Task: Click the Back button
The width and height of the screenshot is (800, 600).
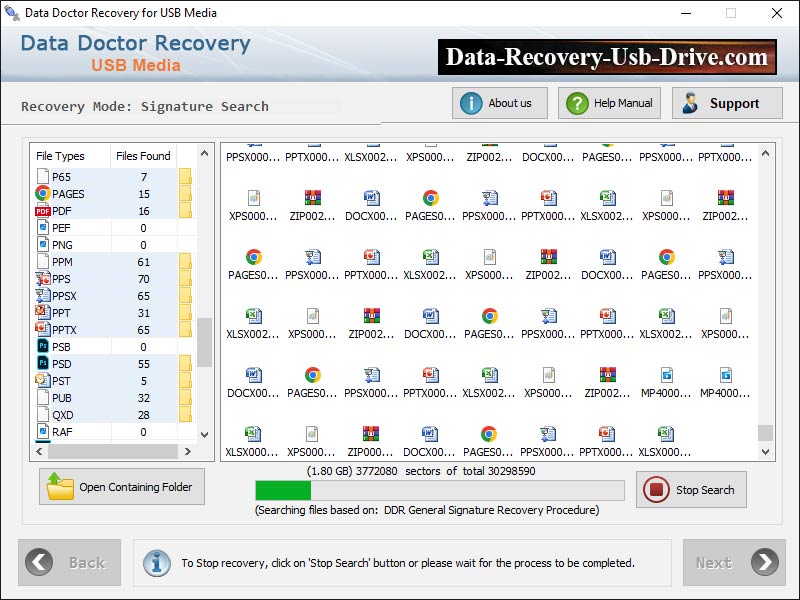Action: click(x=69, y=563)
